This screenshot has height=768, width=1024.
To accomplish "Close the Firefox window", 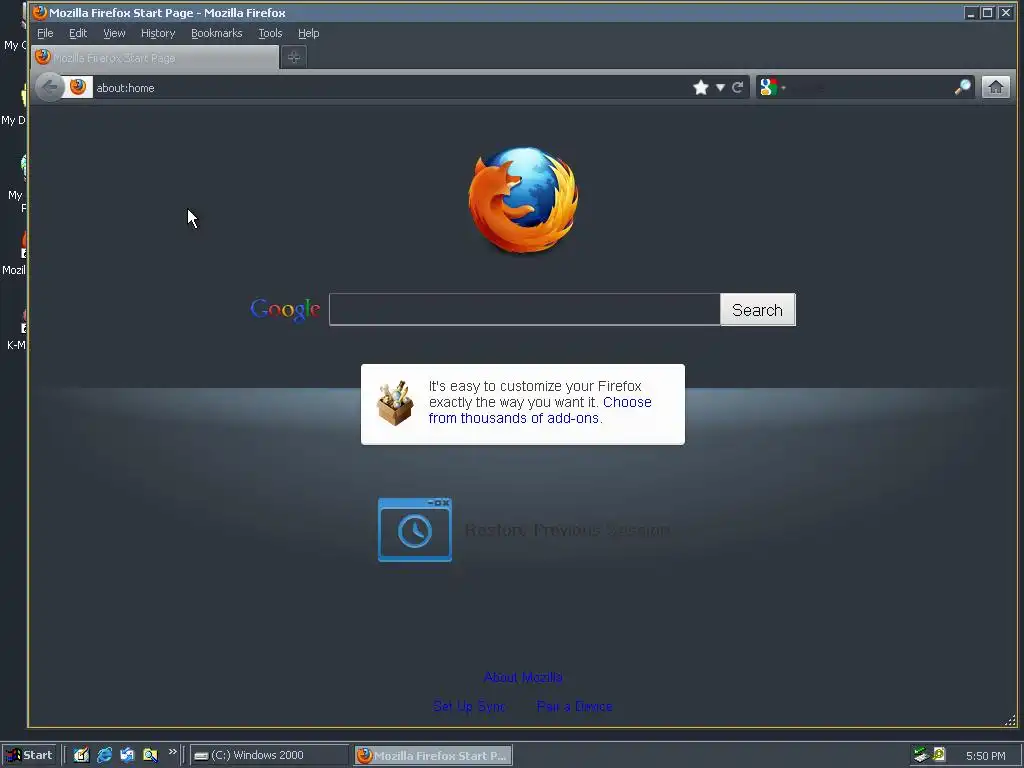I will coord(1006,12).
